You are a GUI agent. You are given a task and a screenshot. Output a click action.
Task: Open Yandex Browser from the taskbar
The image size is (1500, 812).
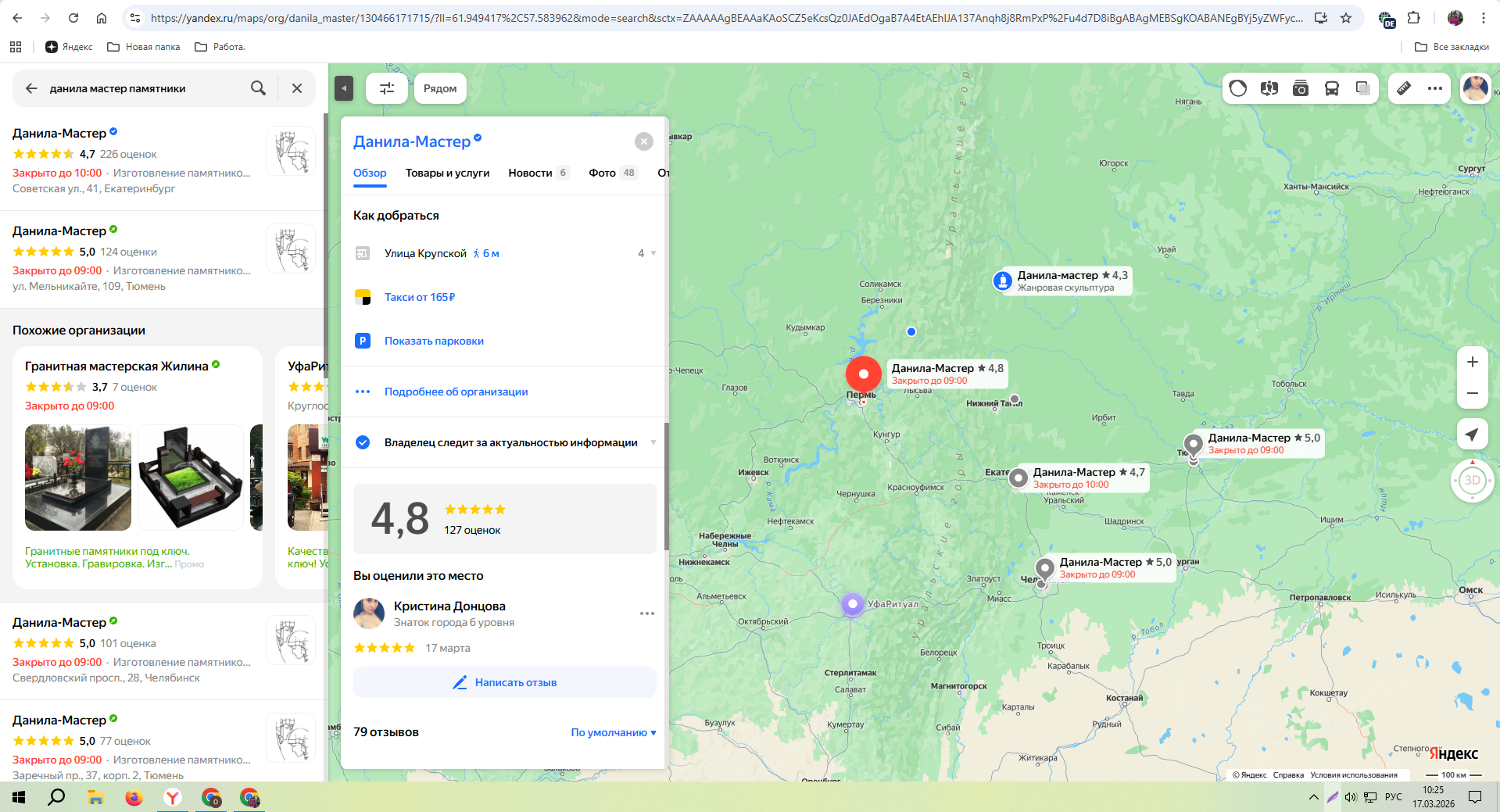[173, 797]
